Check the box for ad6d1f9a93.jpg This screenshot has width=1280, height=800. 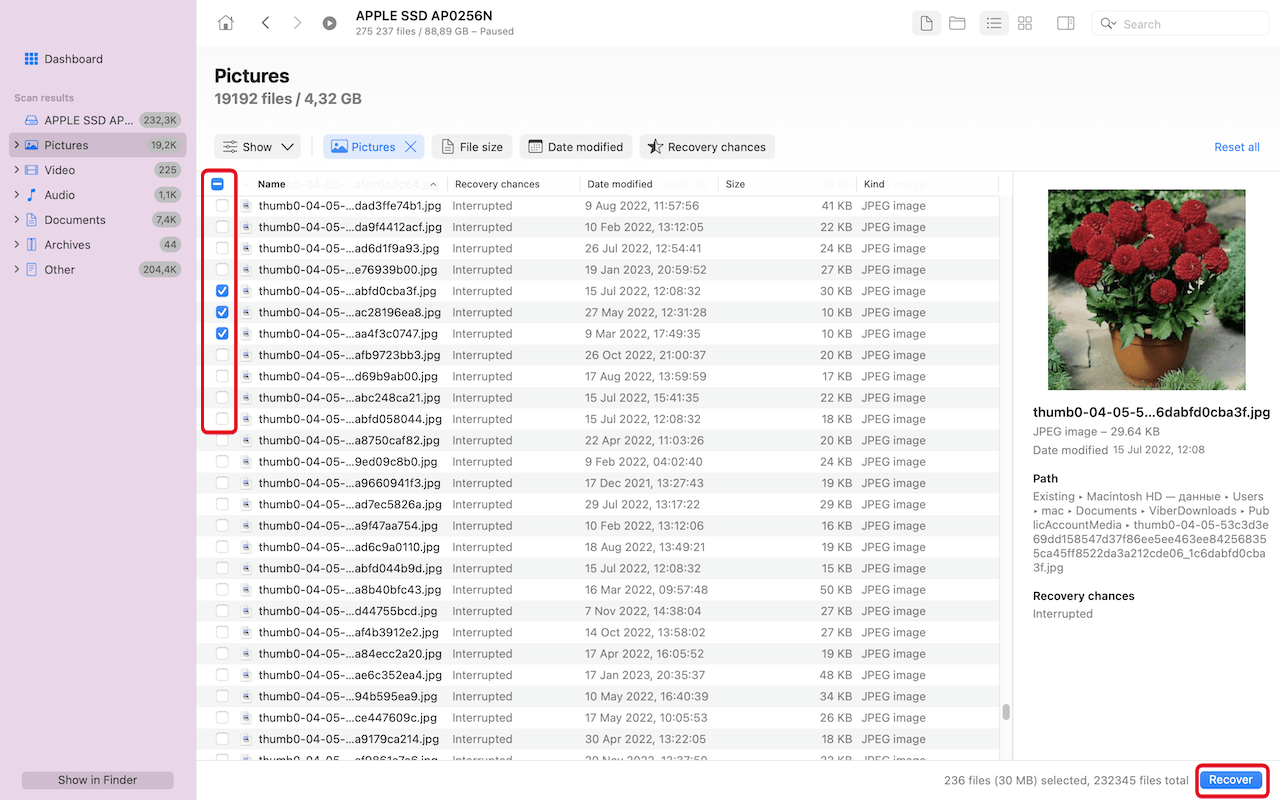click(x=222, y=248)
